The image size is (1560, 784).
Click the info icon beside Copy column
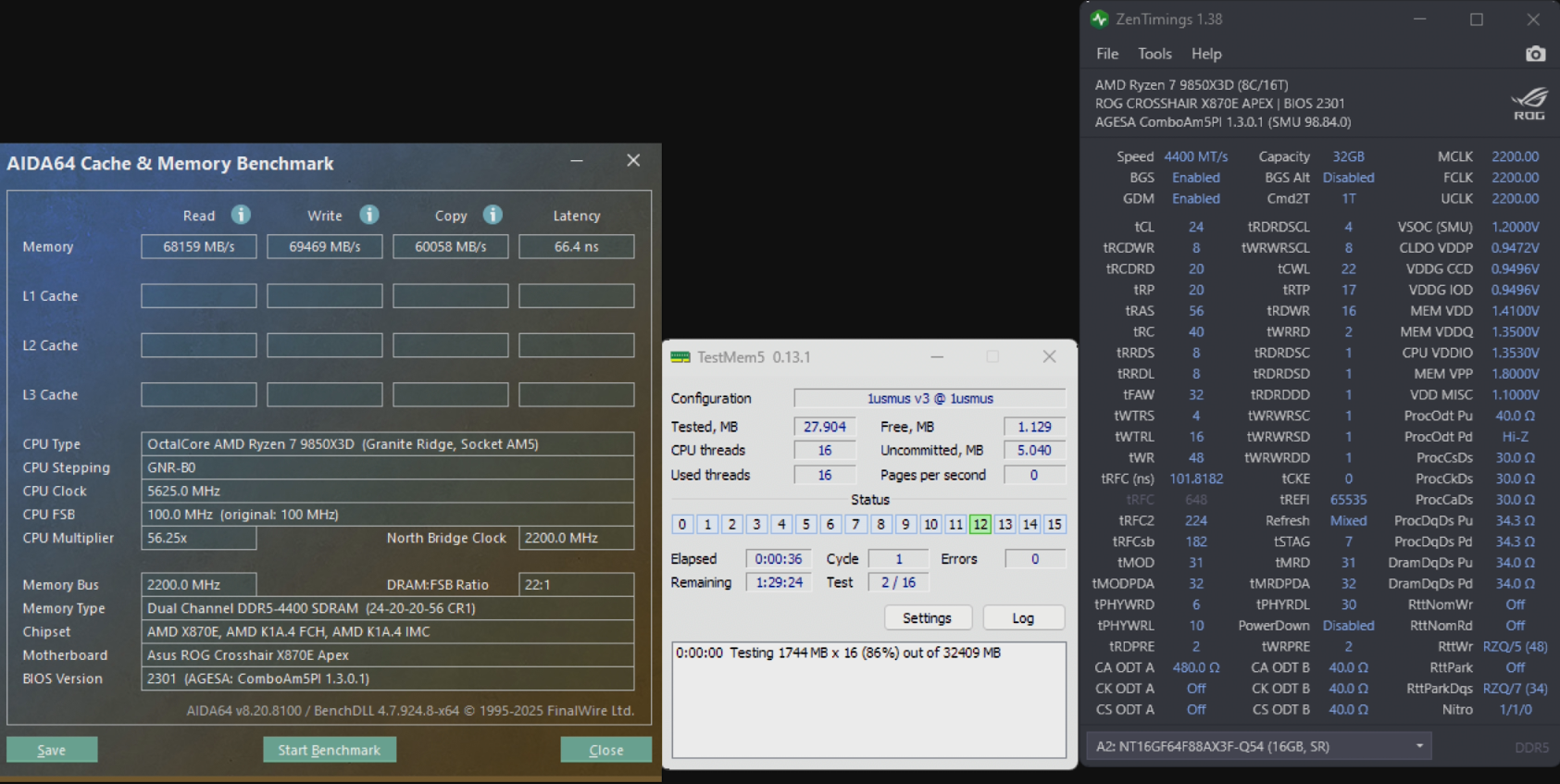click(493, 215)
